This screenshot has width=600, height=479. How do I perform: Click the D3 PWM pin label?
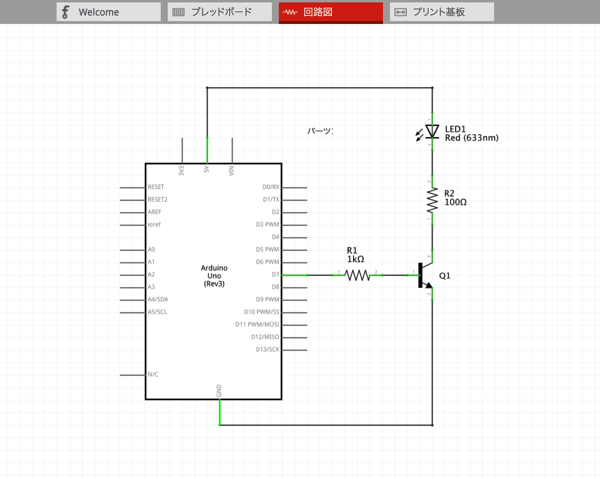(x=267, y=225)
